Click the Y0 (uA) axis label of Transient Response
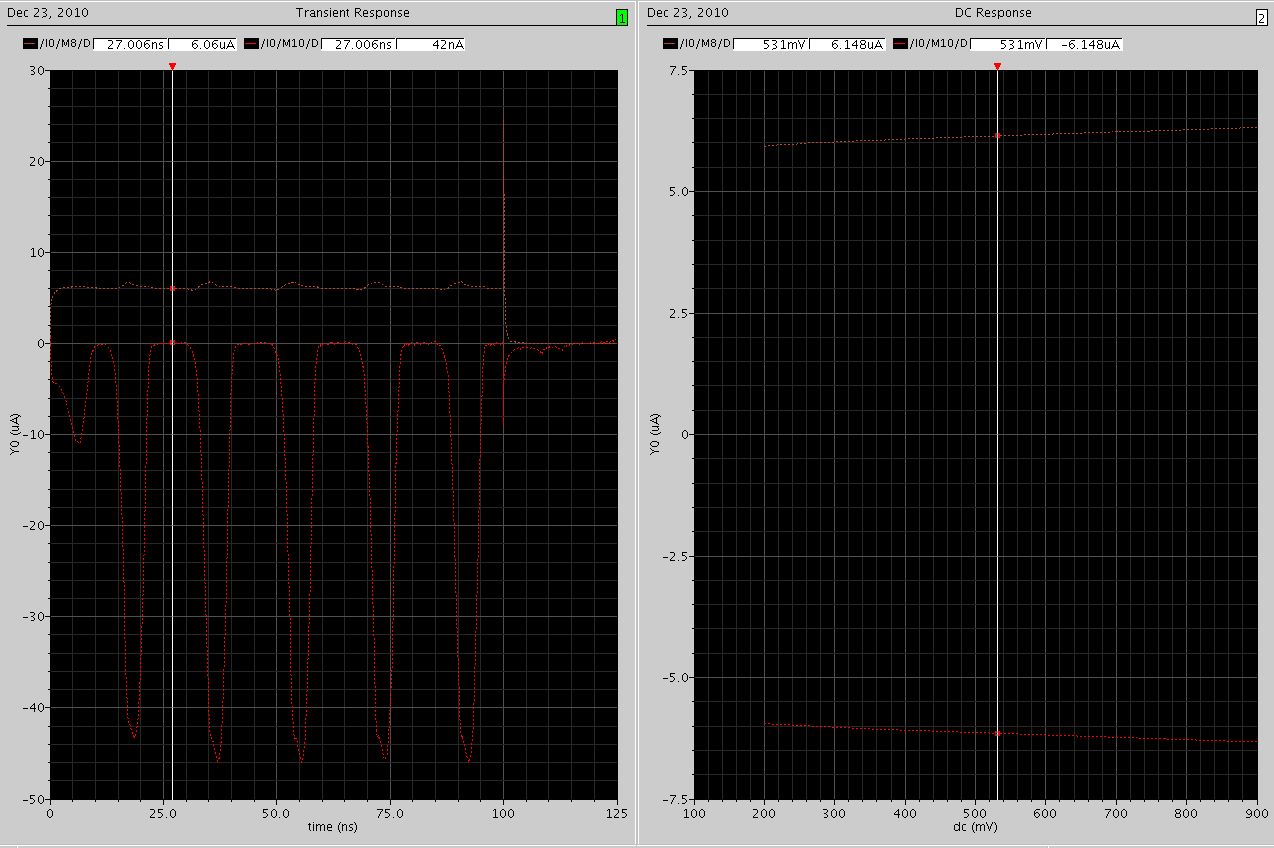This screenshot has height=848, width=1274. click(14, 434)
